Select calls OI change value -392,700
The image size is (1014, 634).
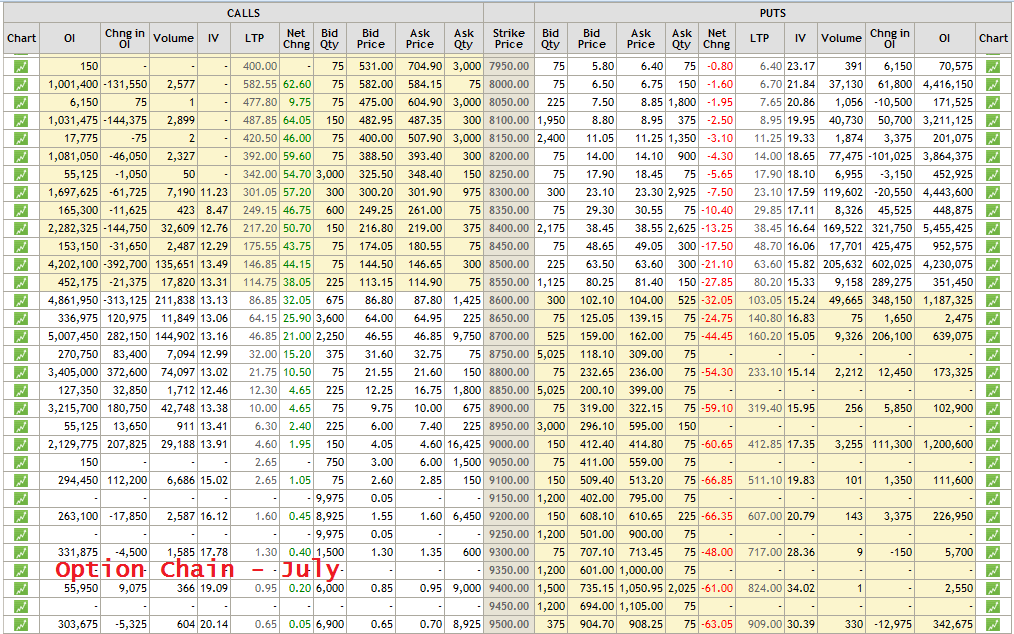point(126,265)
